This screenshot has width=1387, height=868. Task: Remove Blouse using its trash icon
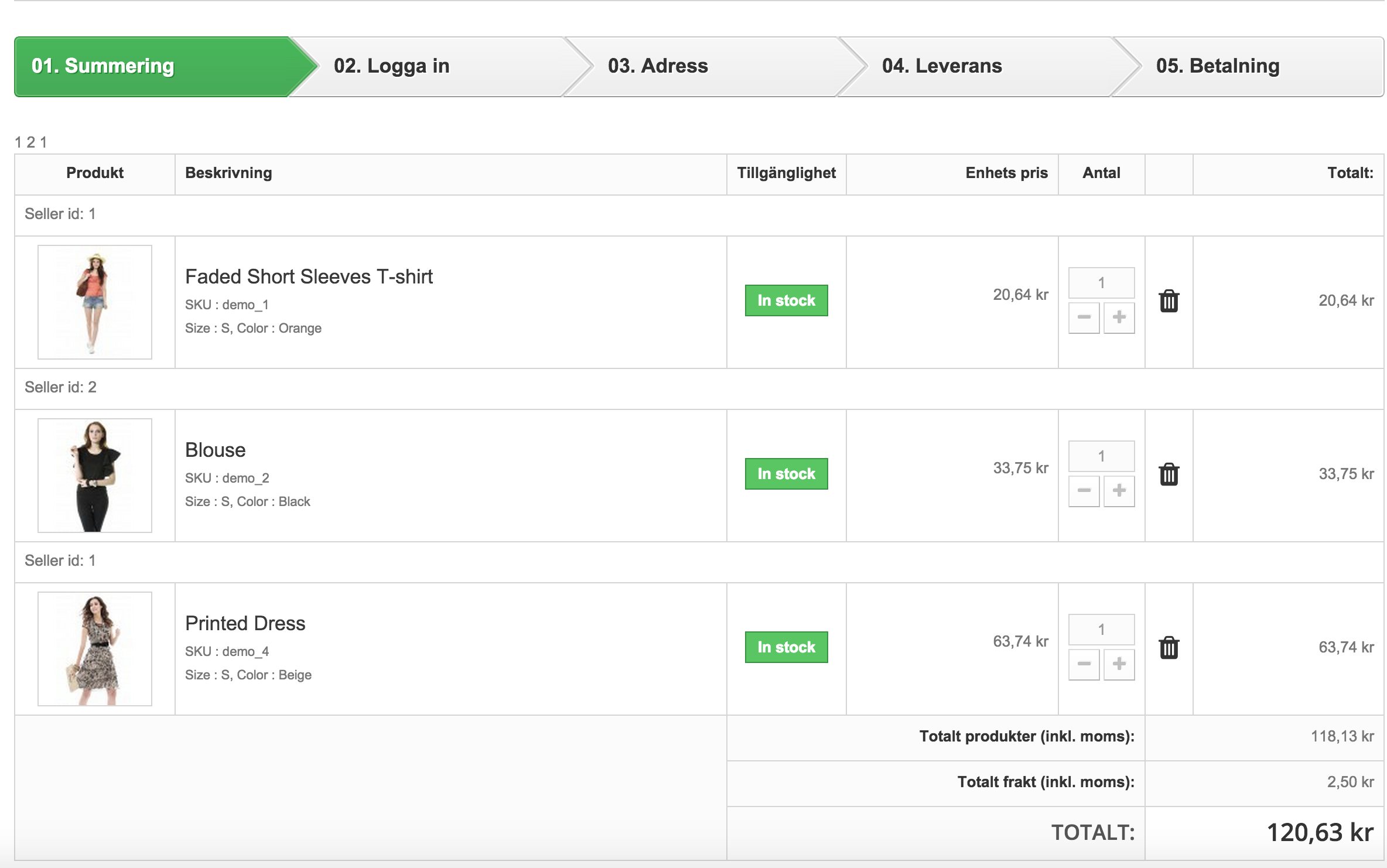[1169, 474]
